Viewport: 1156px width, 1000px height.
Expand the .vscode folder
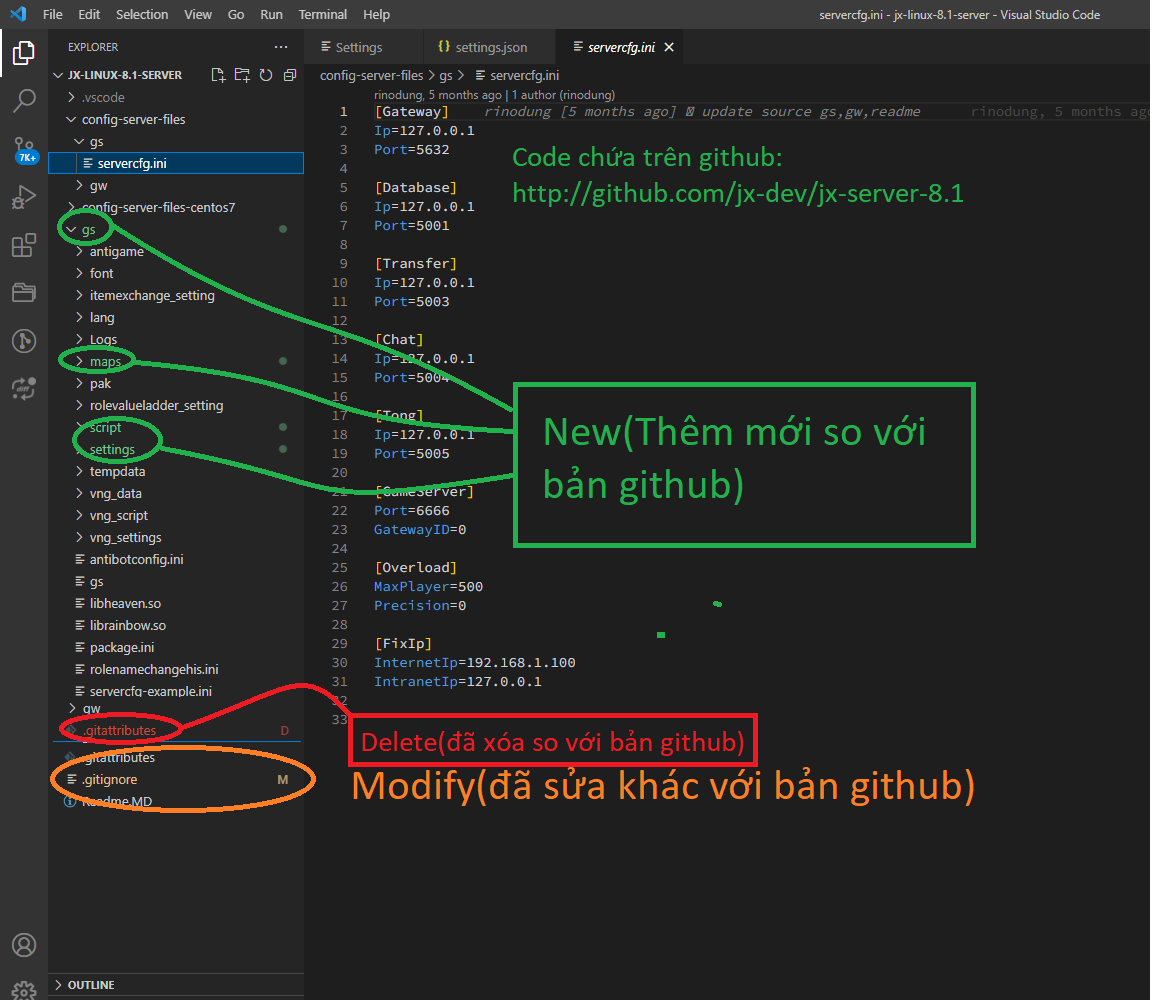click(x=175, y=97)
